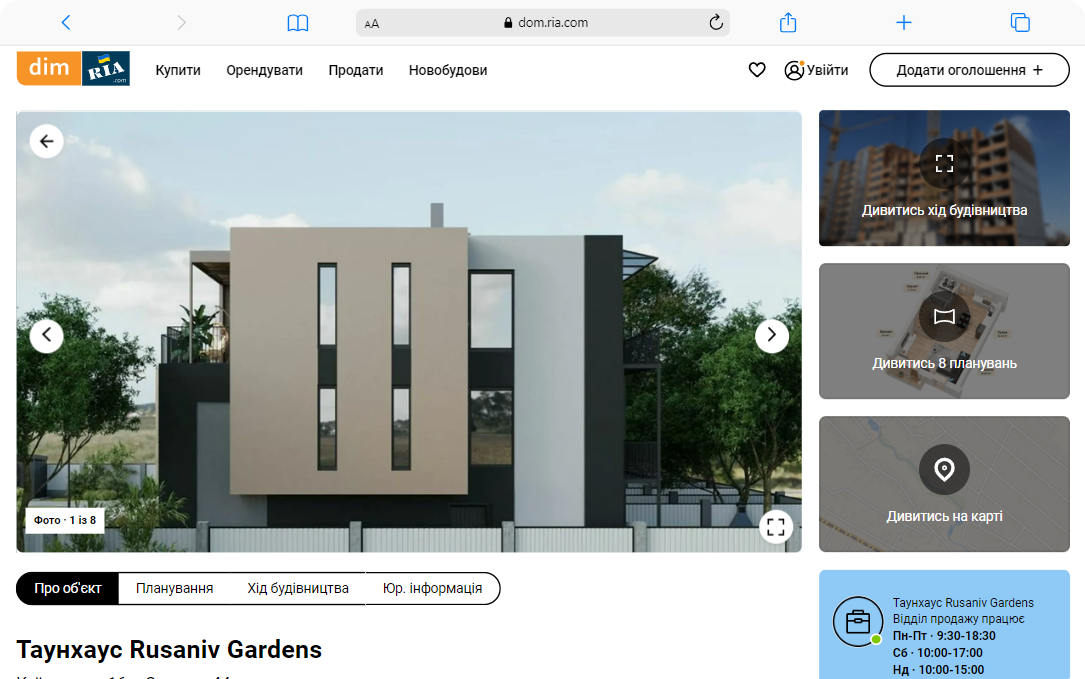Click the Пн-Пт 9:30-18:30 schedule line
Screen dimensions: 1085x679
pos(944,636)
